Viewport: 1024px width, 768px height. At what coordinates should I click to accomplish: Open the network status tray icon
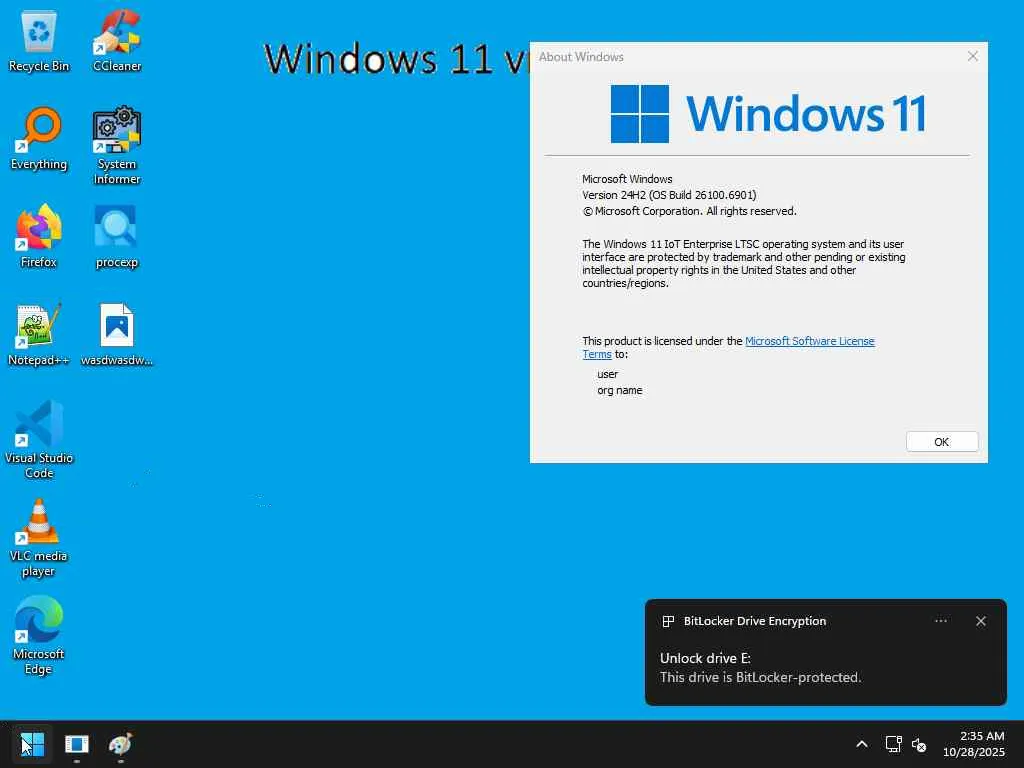point(893,744)
